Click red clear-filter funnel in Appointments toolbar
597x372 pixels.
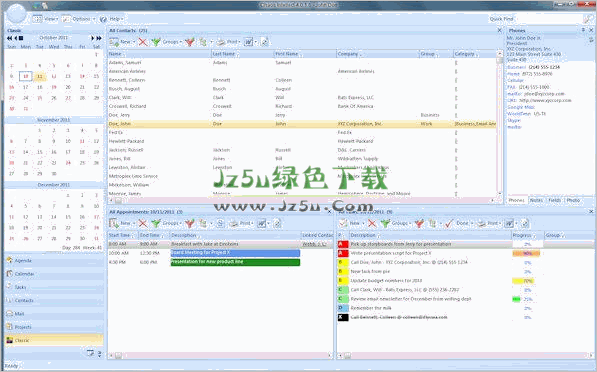pos(189,223)
